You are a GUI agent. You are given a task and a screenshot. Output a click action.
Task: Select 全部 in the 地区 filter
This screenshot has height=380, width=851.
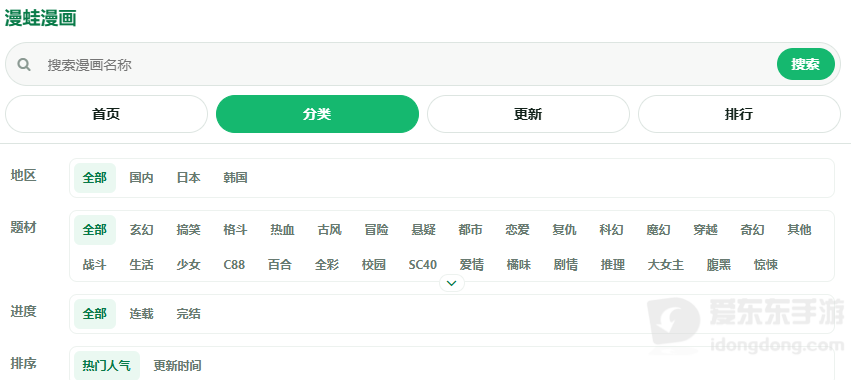95,178
